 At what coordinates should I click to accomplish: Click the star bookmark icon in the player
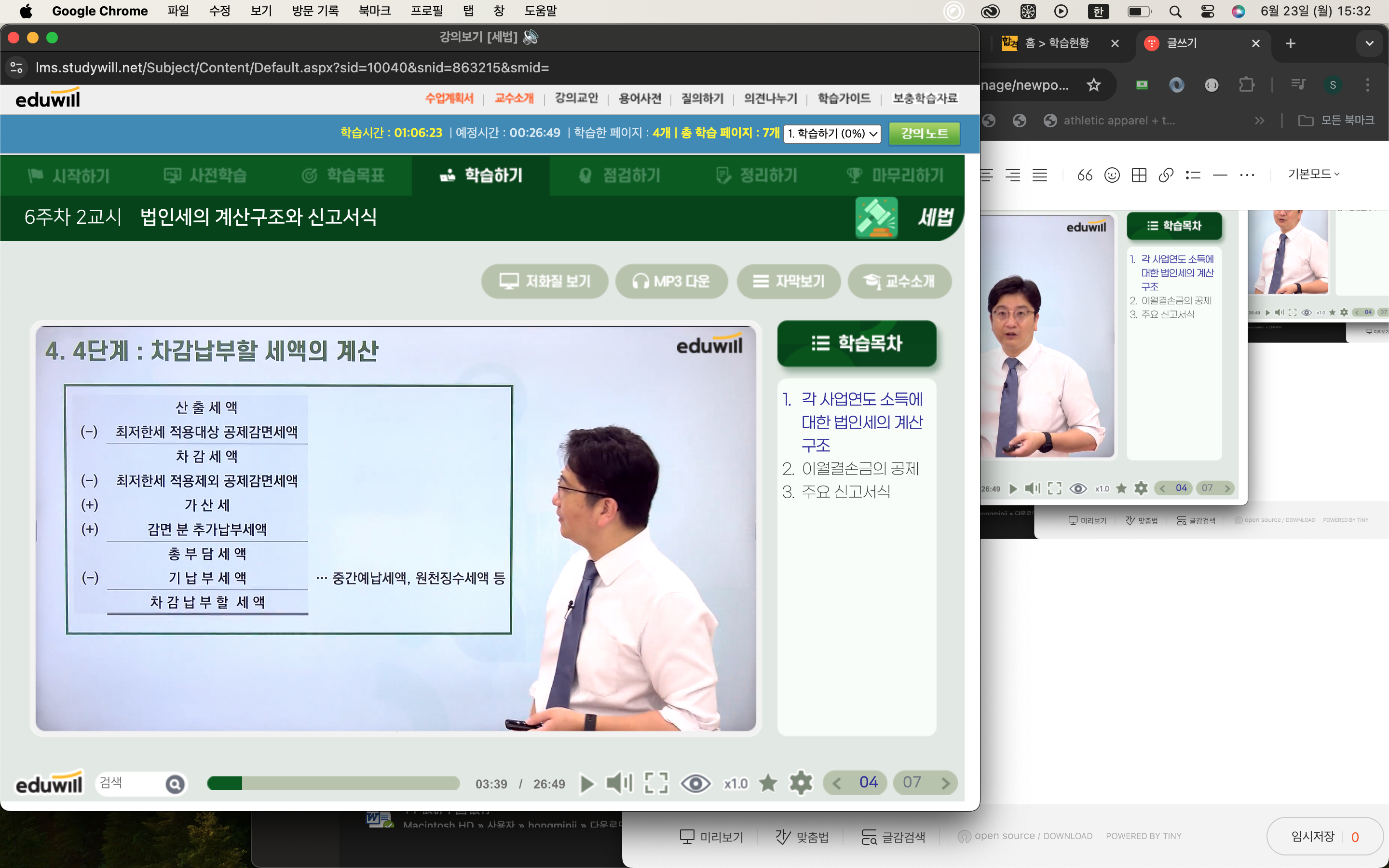(x=768, y=783)
